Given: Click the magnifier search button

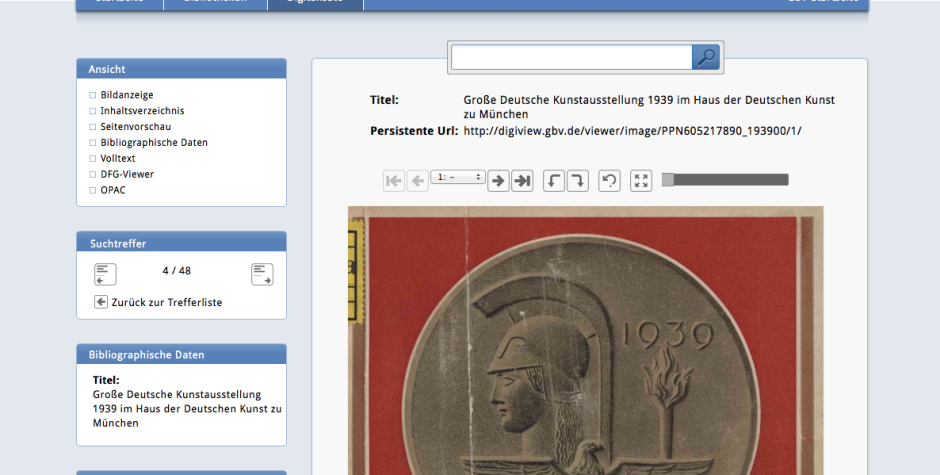Looking at the screenshot, I should [706, 58].
